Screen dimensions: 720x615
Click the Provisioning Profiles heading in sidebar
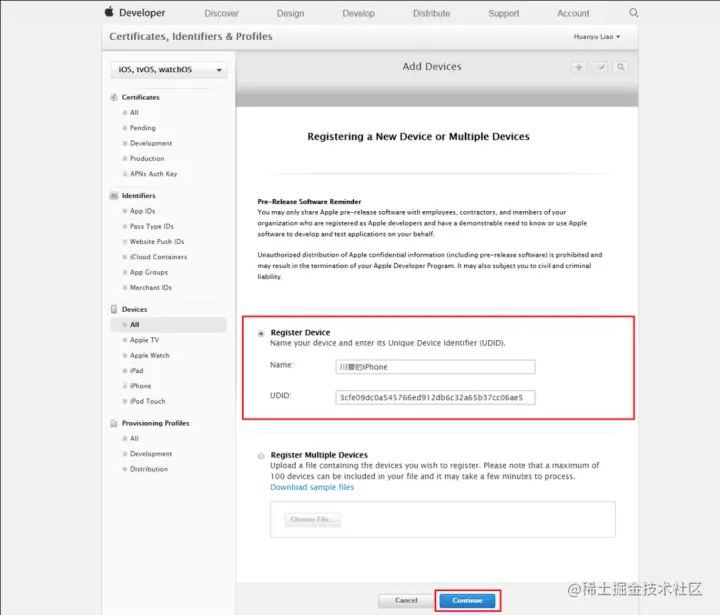[x=156, y=423]
